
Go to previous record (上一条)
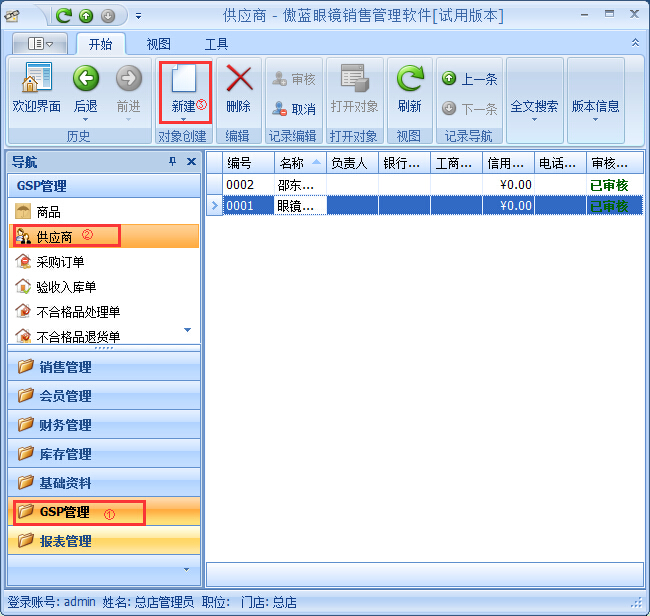coord(470,79)
